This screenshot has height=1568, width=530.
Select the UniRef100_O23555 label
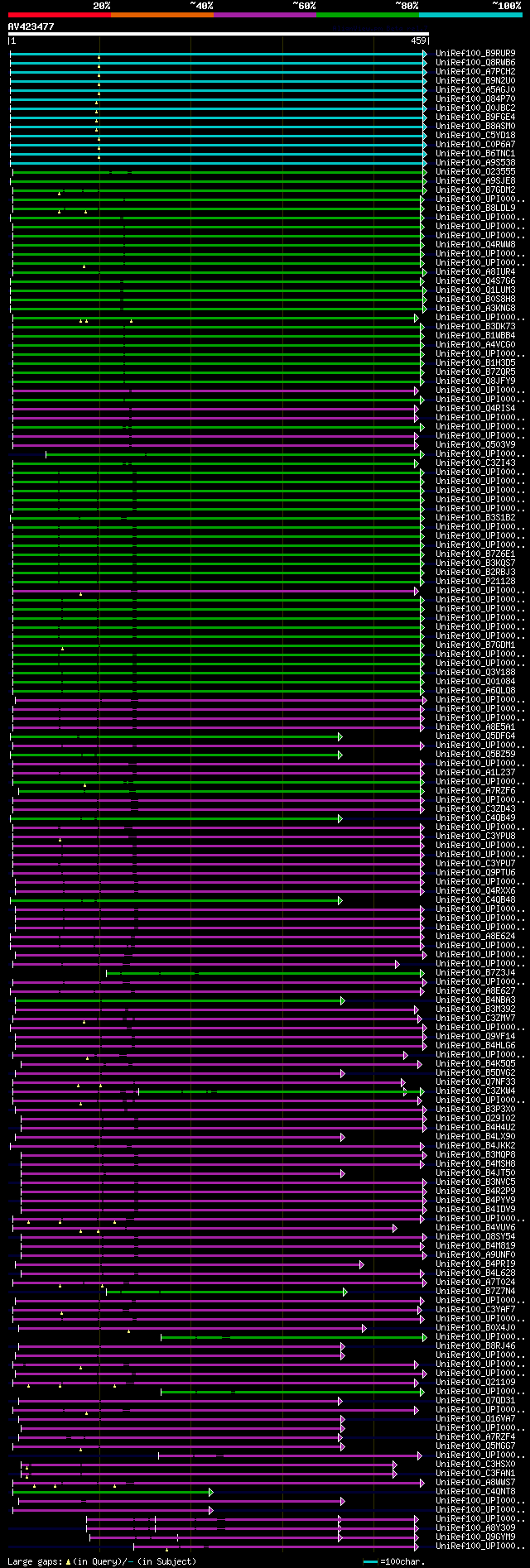(x=475, y=172)
